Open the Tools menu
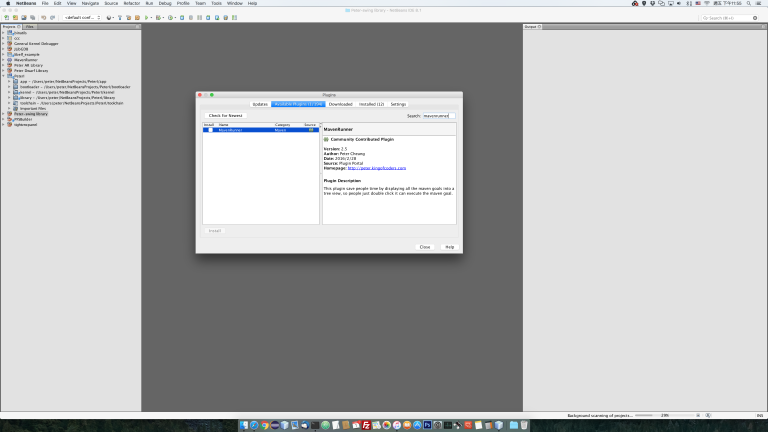 [x=216, y=3]
